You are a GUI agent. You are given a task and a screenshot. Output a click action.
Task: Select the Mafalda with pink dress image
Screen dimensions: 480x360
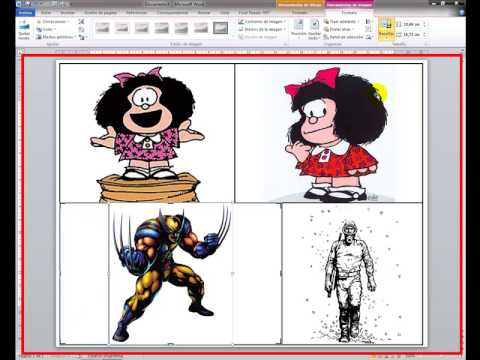147,133
